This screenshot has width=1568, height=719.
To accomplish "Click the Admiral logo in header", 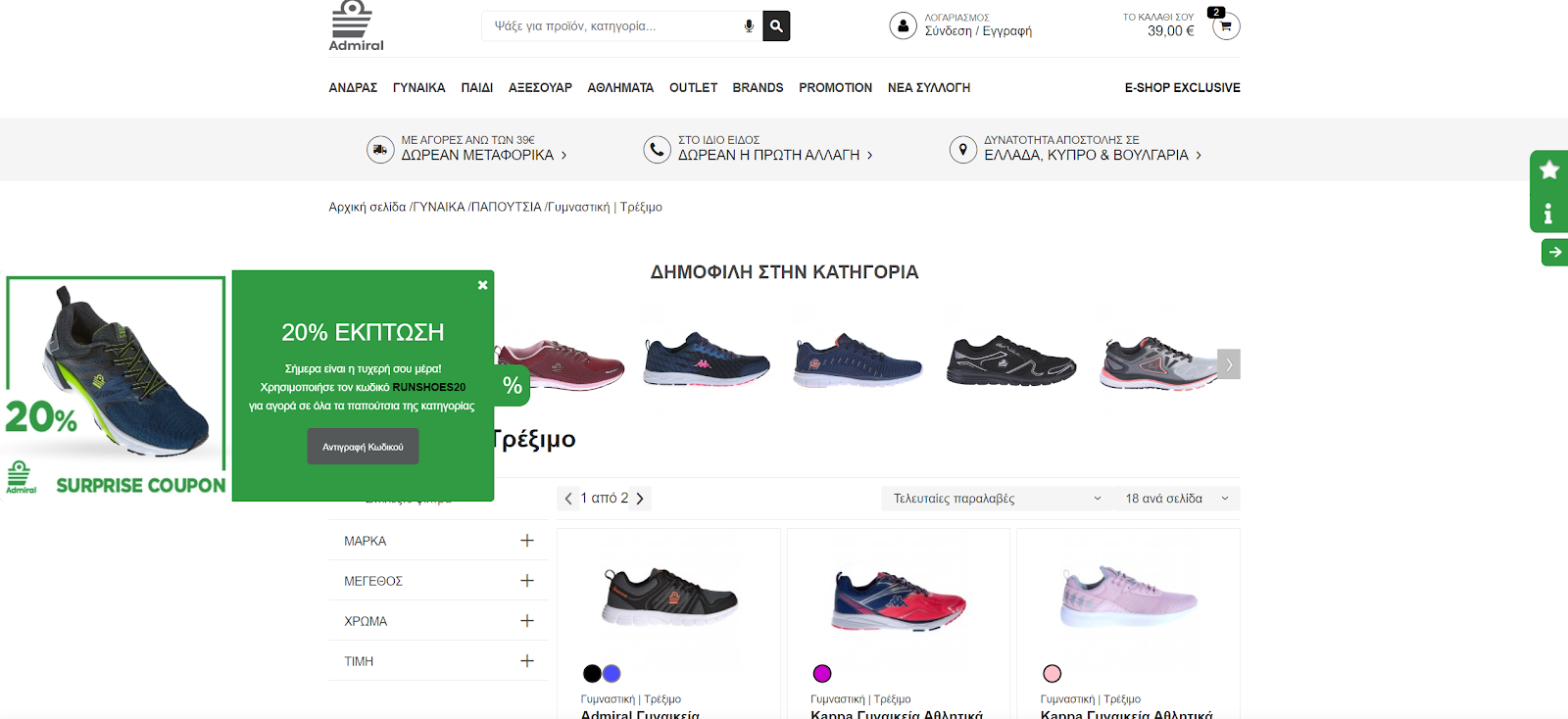I will 356,25.
